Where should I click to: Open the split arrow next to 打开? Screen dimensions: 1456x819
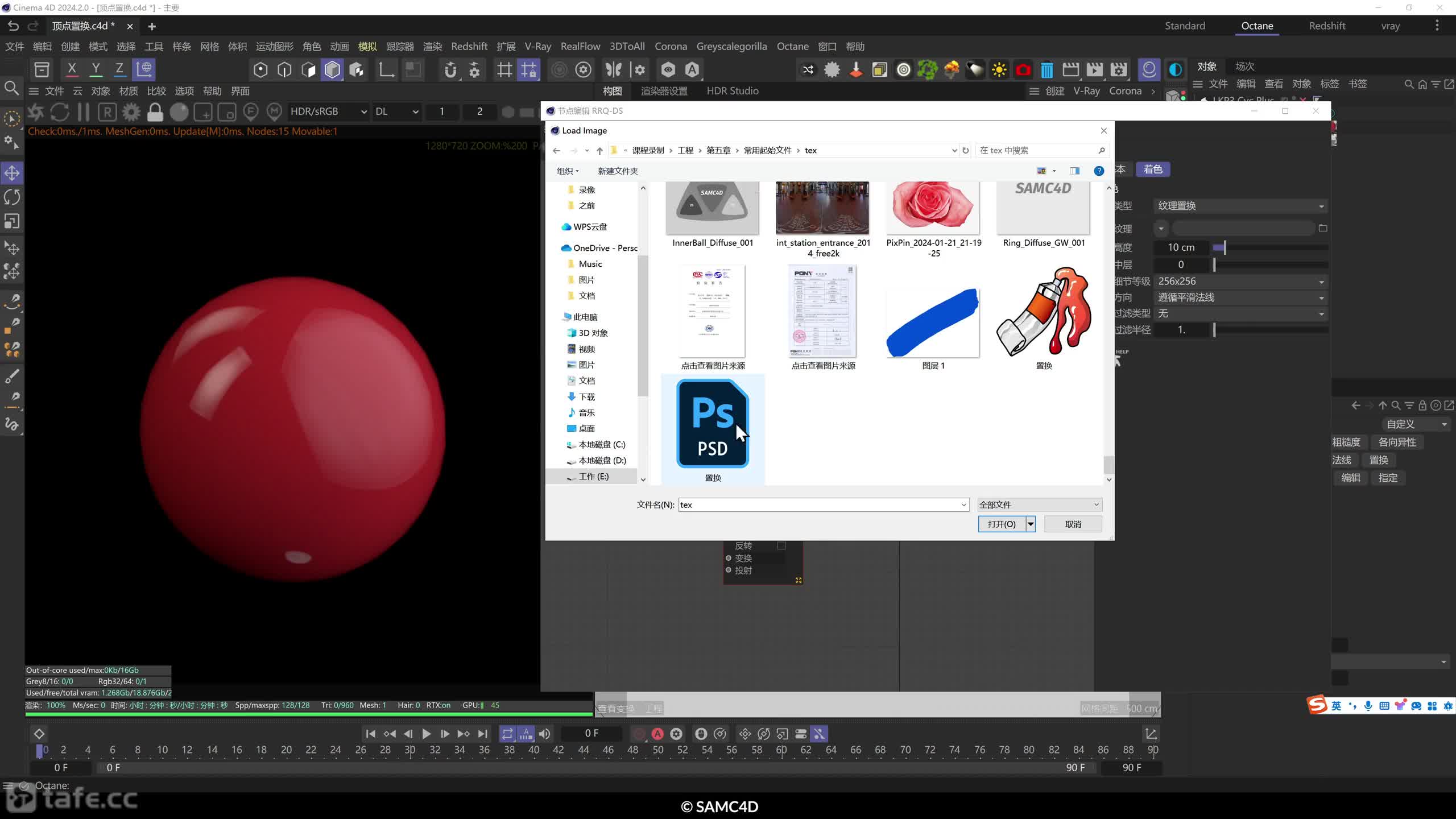(1031, 524)
